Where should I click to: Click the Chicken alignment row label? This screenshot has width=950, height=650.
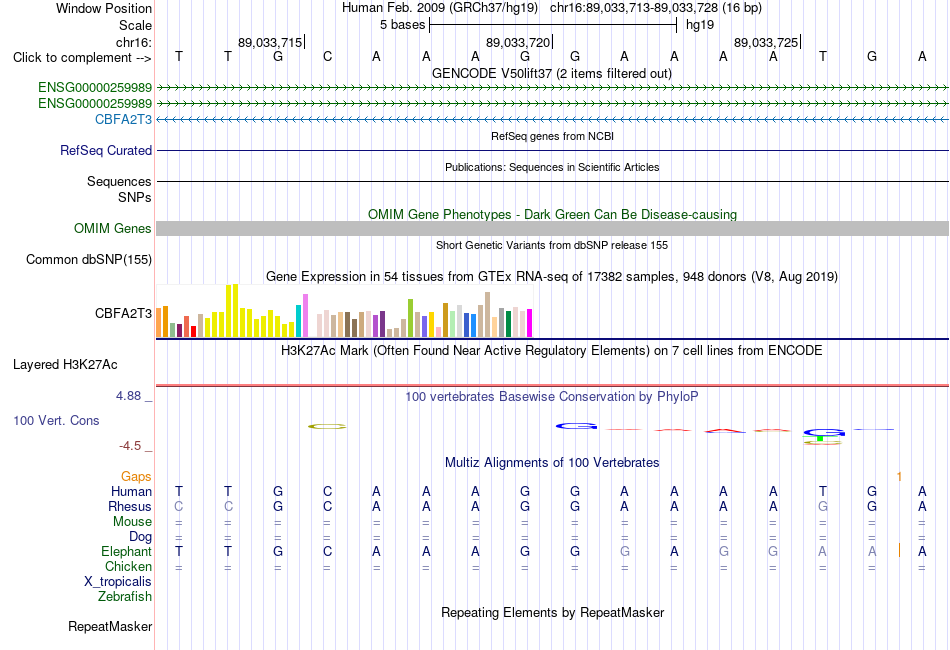click(x=128, y=566)
